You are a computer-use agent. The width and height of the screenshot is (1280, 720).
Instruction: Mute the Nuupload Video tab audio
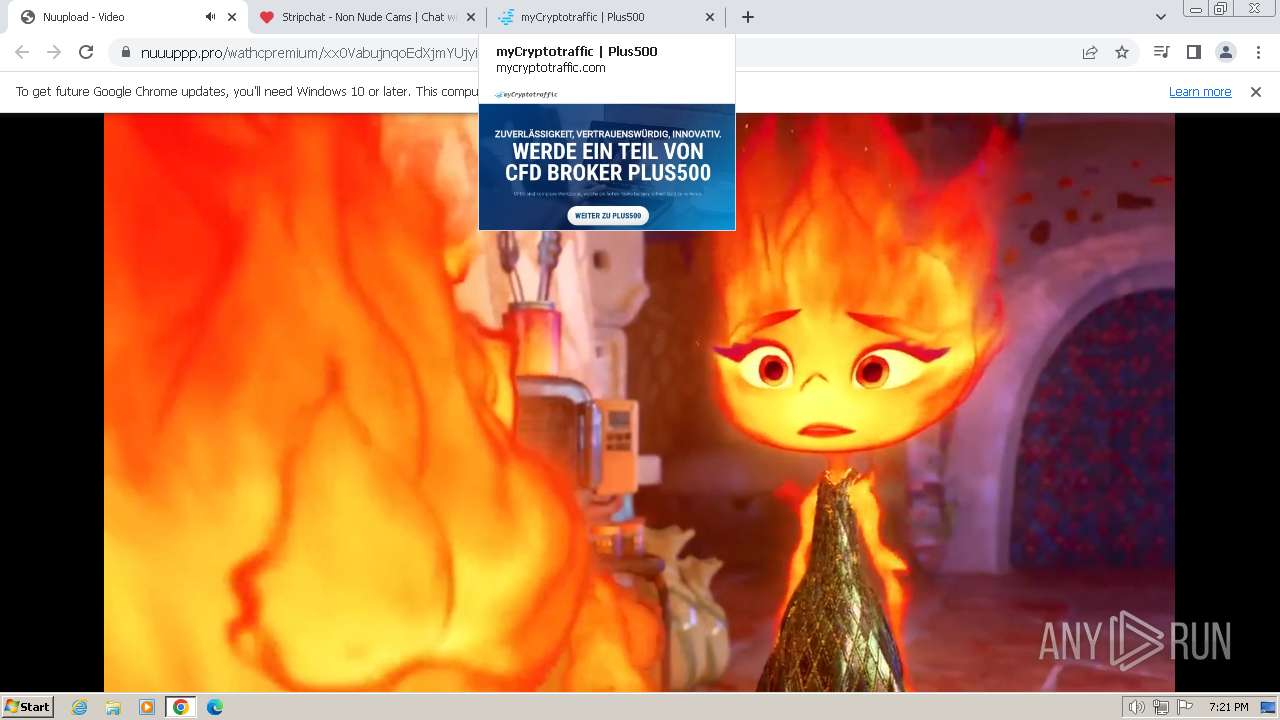pos(210,17)
